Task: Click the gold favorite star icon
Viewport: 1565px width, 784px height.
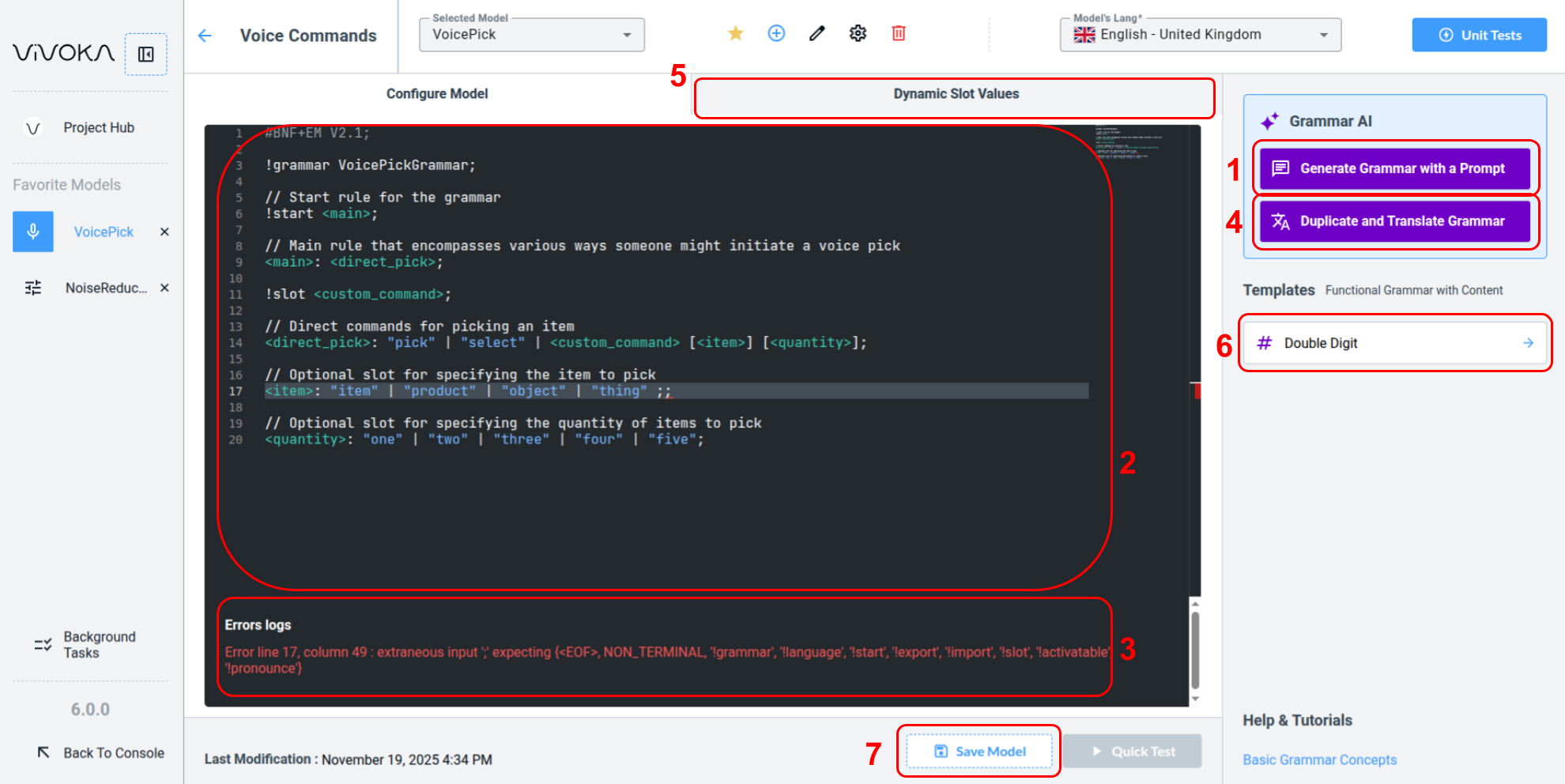Action: point(735,33)
